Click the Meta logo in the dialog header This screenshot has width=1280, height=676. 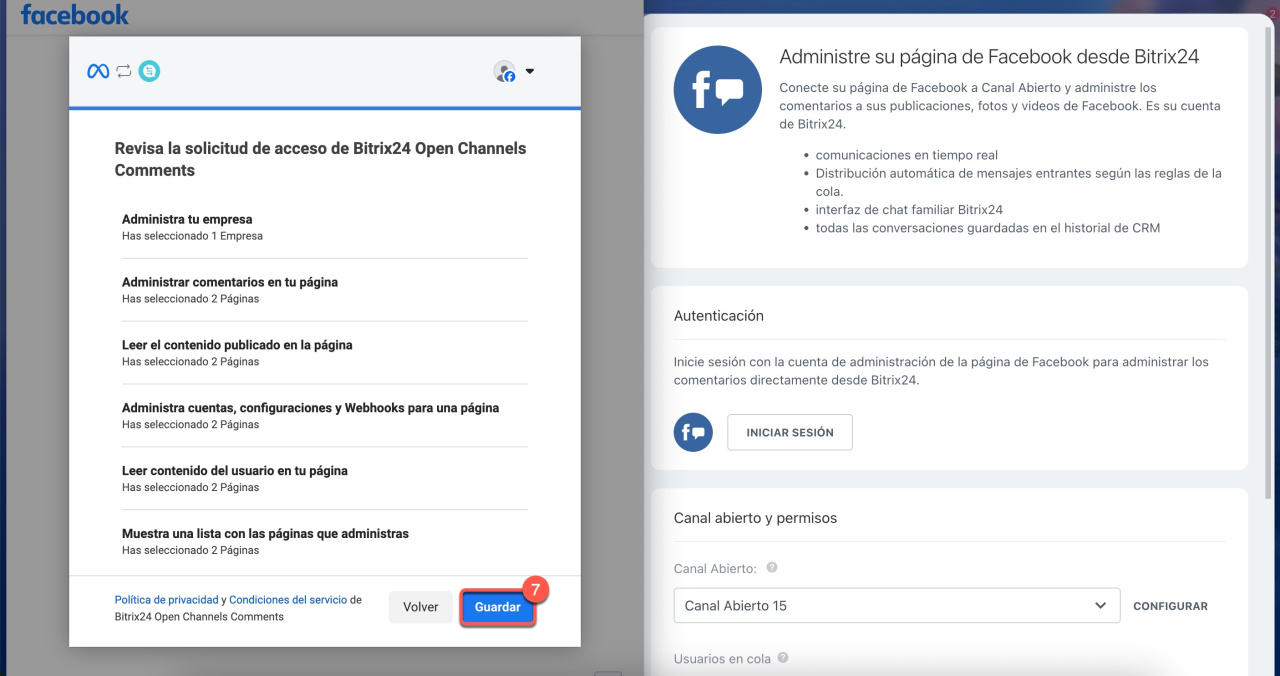[98, 71]
